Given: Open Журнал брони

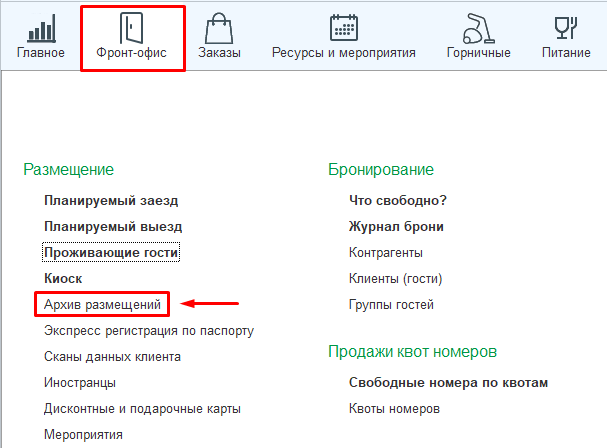Looking at the screenshot, I should (396, 227).
